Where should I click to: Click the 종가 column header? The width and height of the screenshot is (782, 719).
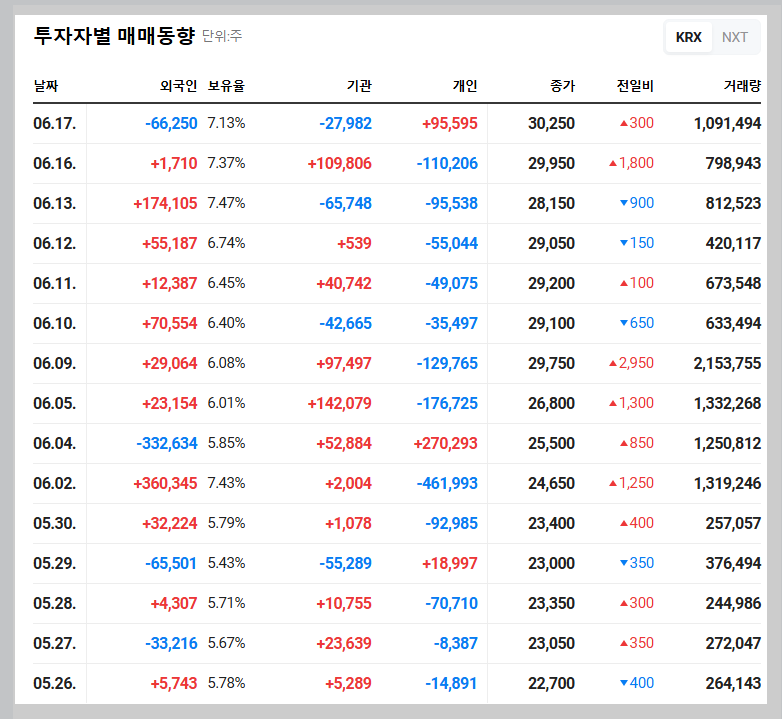[563, 86]
